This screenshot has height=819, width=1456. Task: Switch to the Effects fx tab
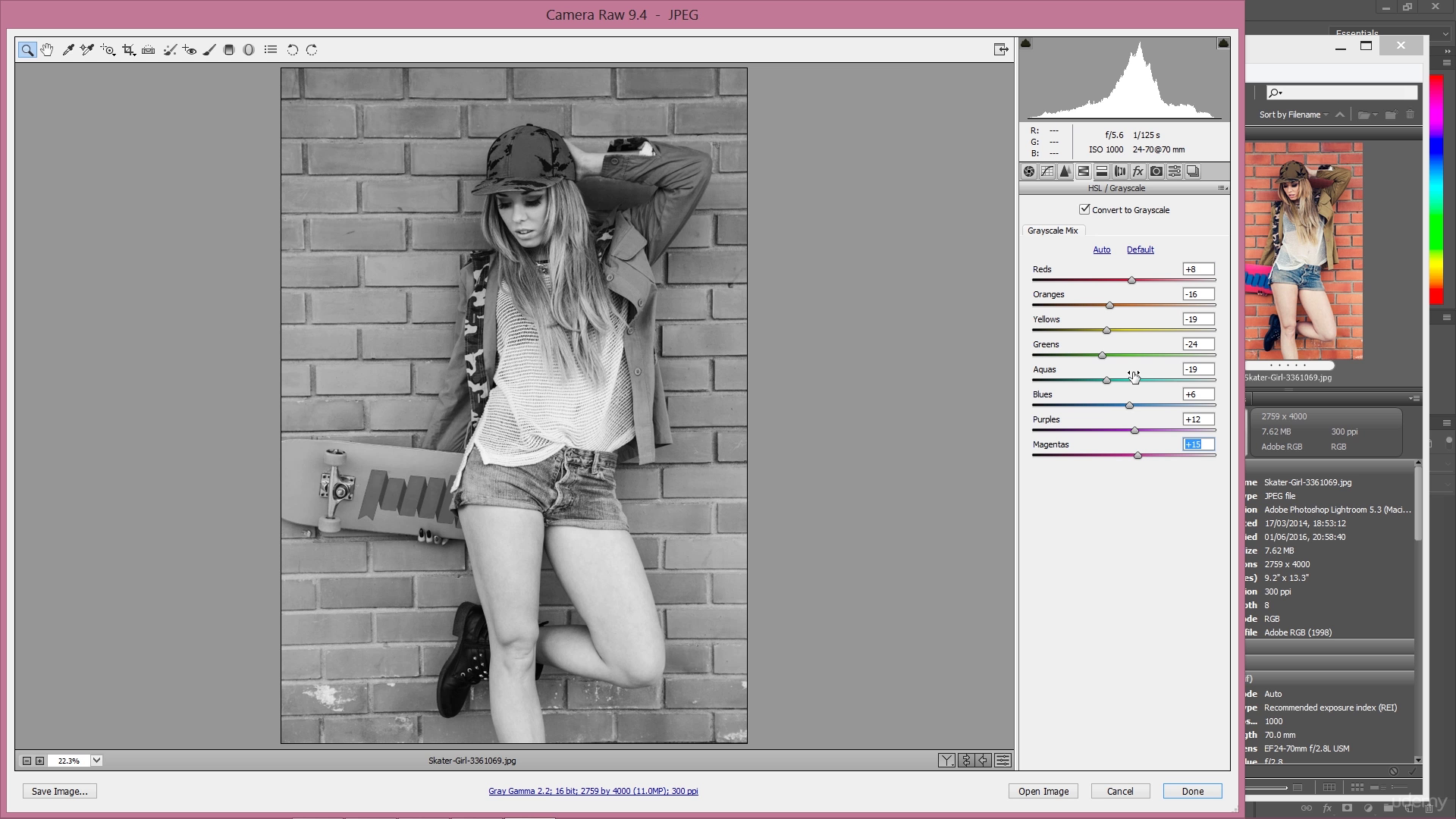point(1137,171)
